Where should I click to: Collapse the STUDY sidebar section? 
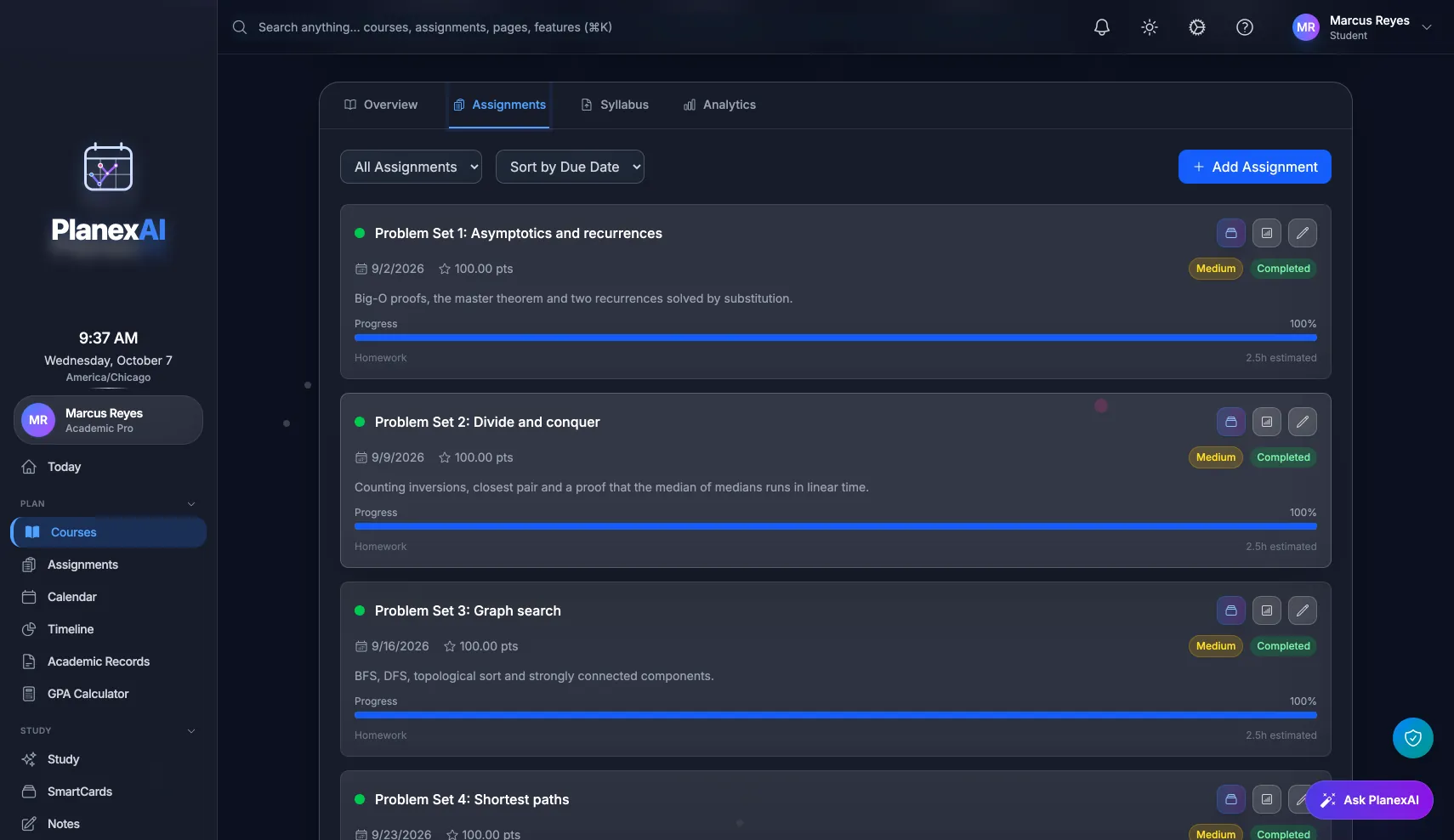pos(108,730)
